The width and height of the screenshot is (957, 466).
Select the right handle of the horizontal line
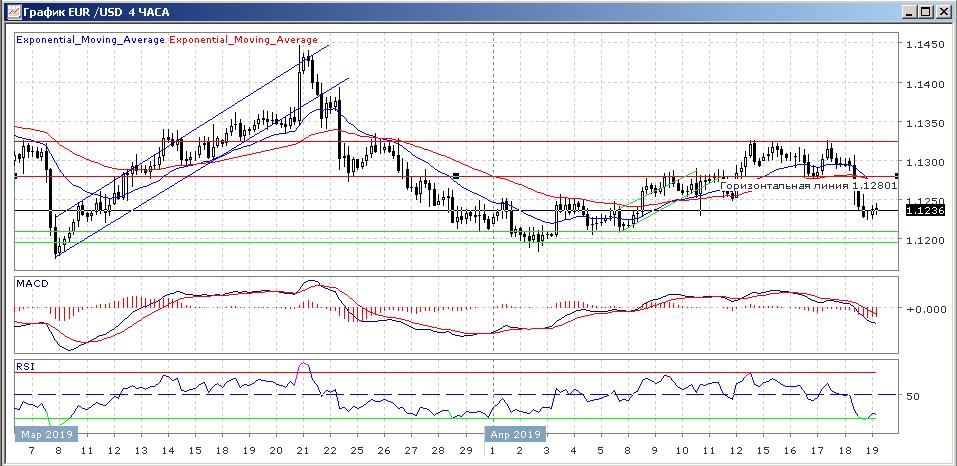click(897, 176)
